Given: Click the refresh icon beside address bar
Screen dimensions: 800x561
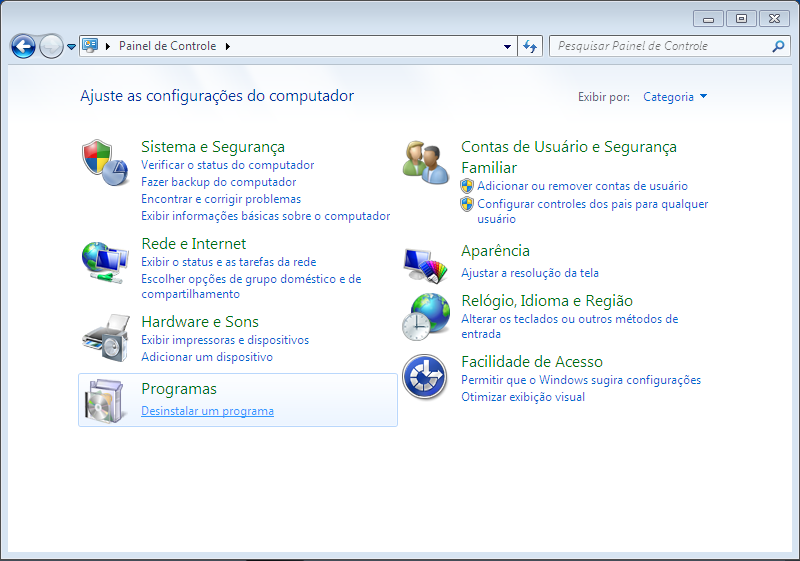Looking at the screenshot, I should point(530,46).
